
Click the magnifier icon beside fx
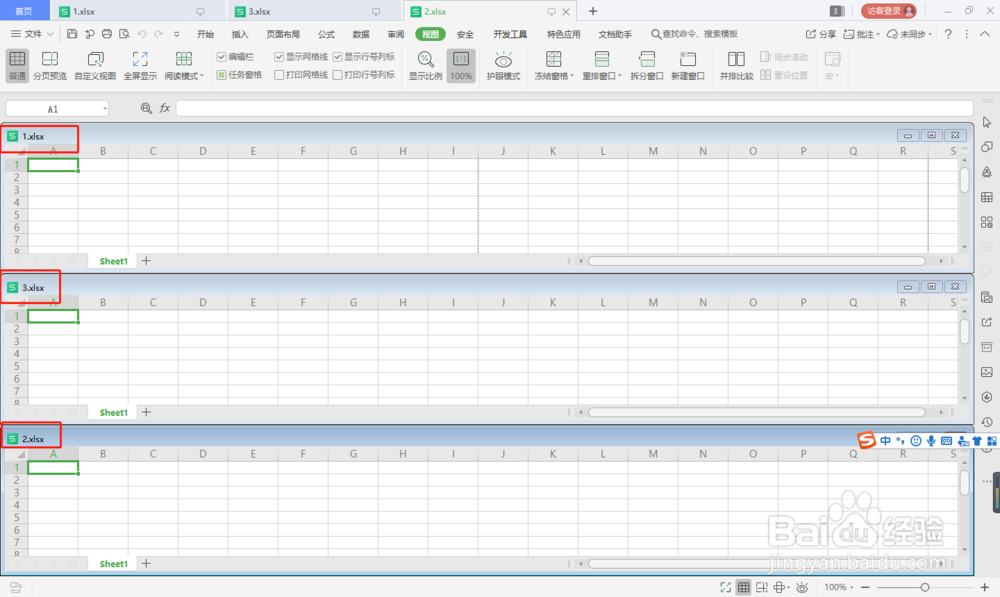point(146,108)
